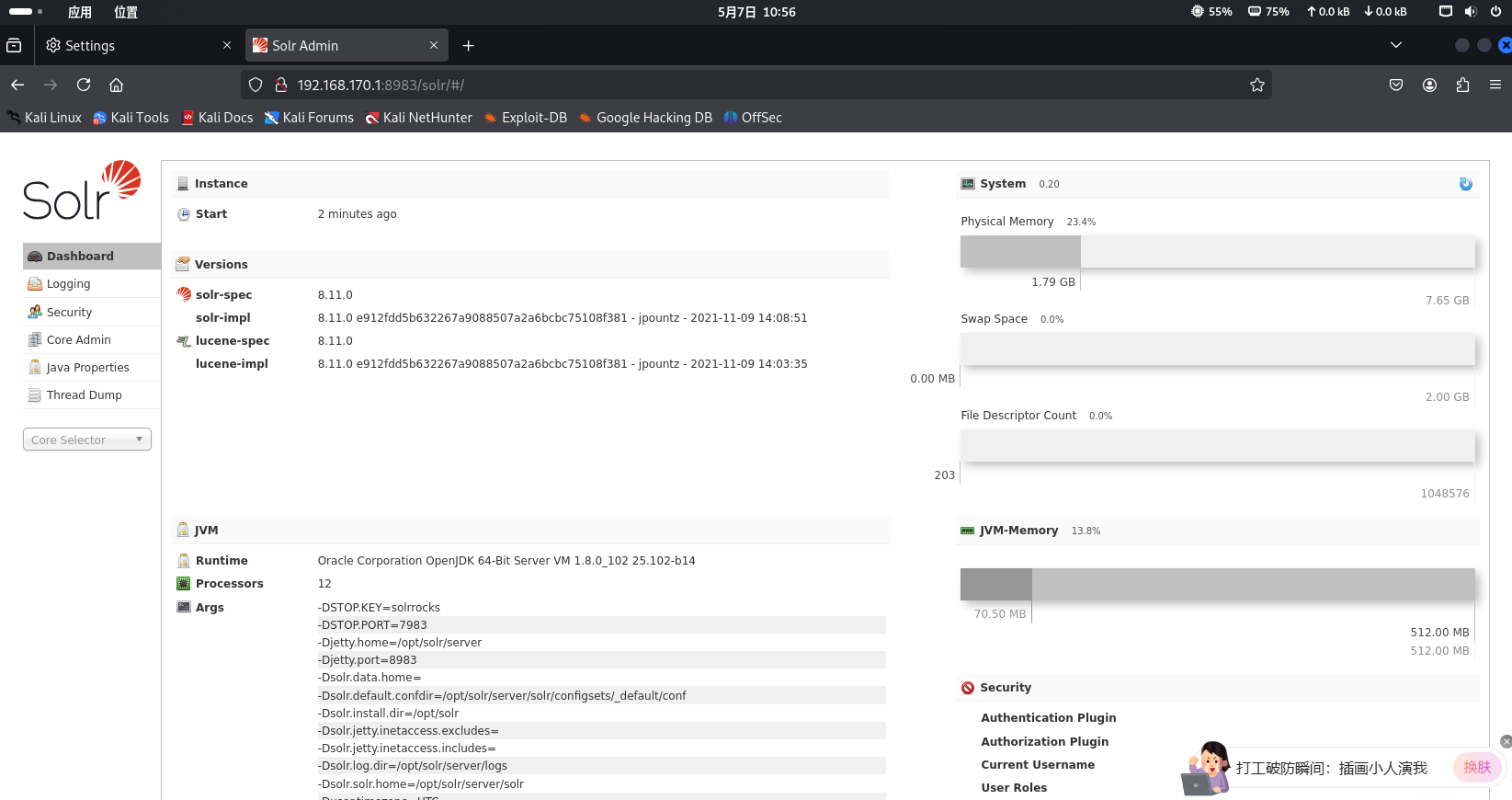1512x800 pixels.
Task: Open Kali Docs bookmark
Action: tap(217, 118)
